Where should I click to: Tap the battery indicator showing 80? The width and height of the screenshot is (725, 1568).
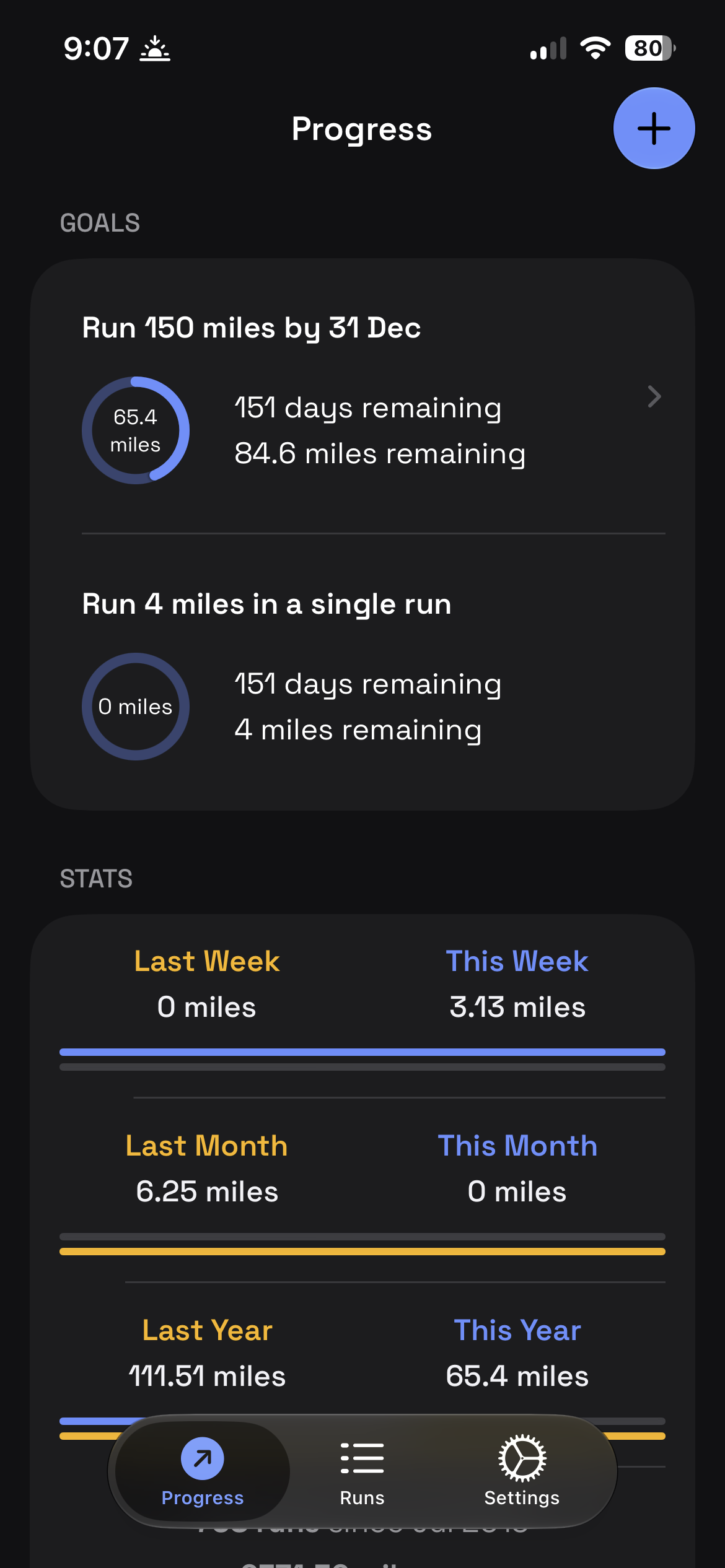click(650, 48)
